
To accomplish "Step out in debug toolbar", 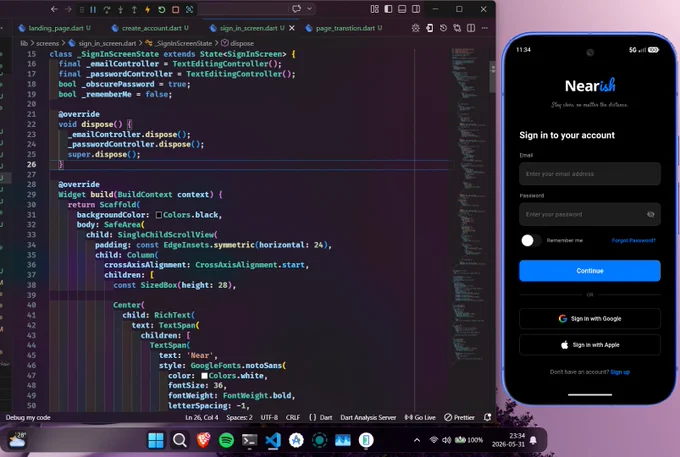I will point(134,10).
